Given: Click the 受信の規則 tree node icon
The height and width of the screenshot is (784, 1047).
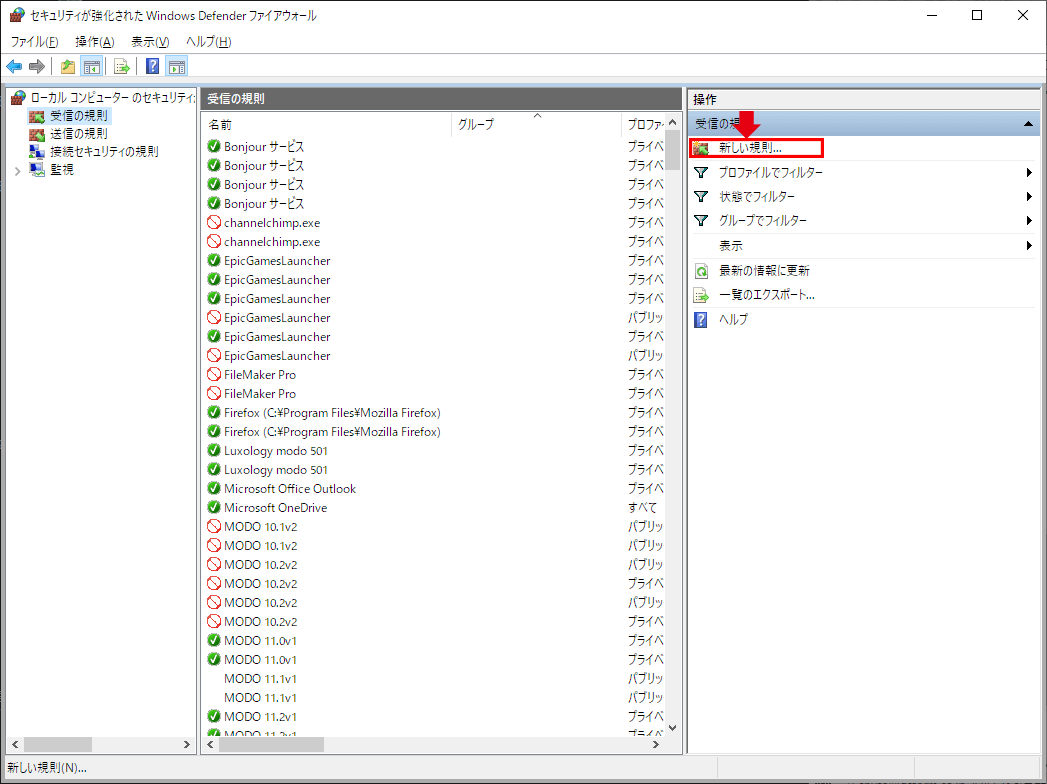Looking at the screenshot, I should [37, 116].
